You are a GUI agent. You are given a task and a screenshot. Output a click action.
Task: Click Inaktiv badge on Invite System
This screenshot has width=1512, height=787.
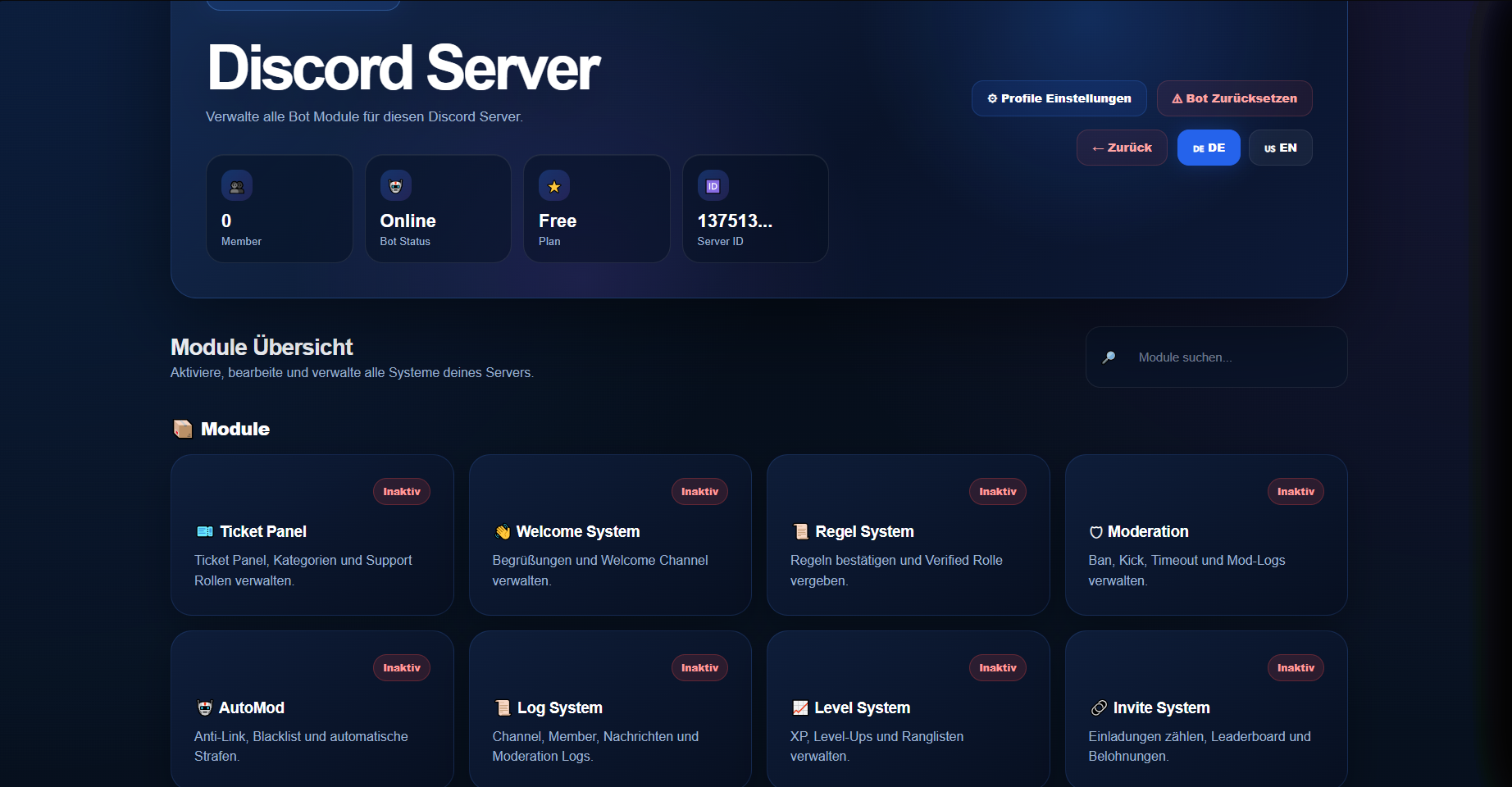tap(1296, 668)
